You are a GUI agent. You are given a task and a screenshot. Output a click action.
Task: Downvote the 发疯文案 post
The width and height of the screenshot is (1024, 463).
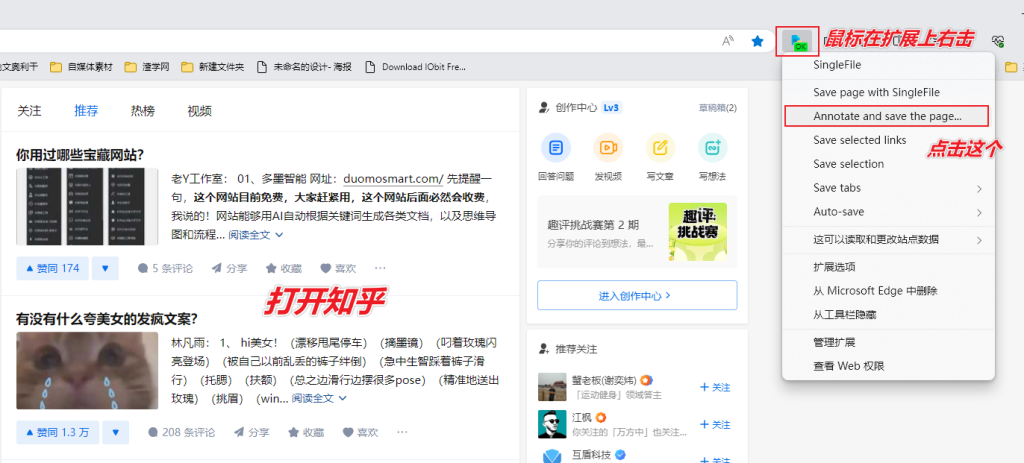116,432
